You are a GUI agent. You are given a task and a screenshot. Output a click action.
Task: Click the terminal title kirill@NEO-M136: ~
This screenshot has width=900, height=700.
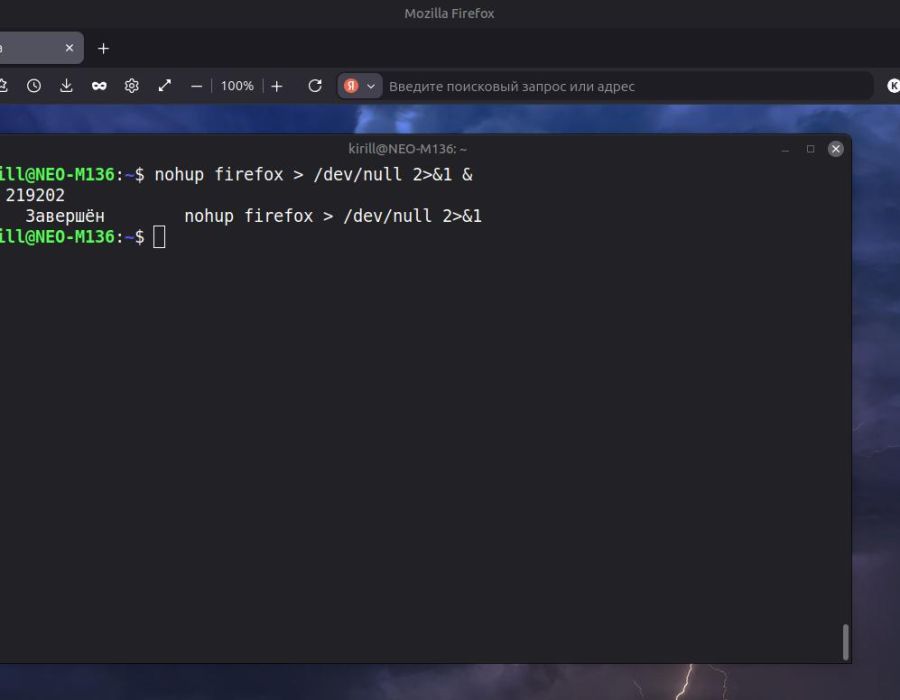click(x=408, y=149)
